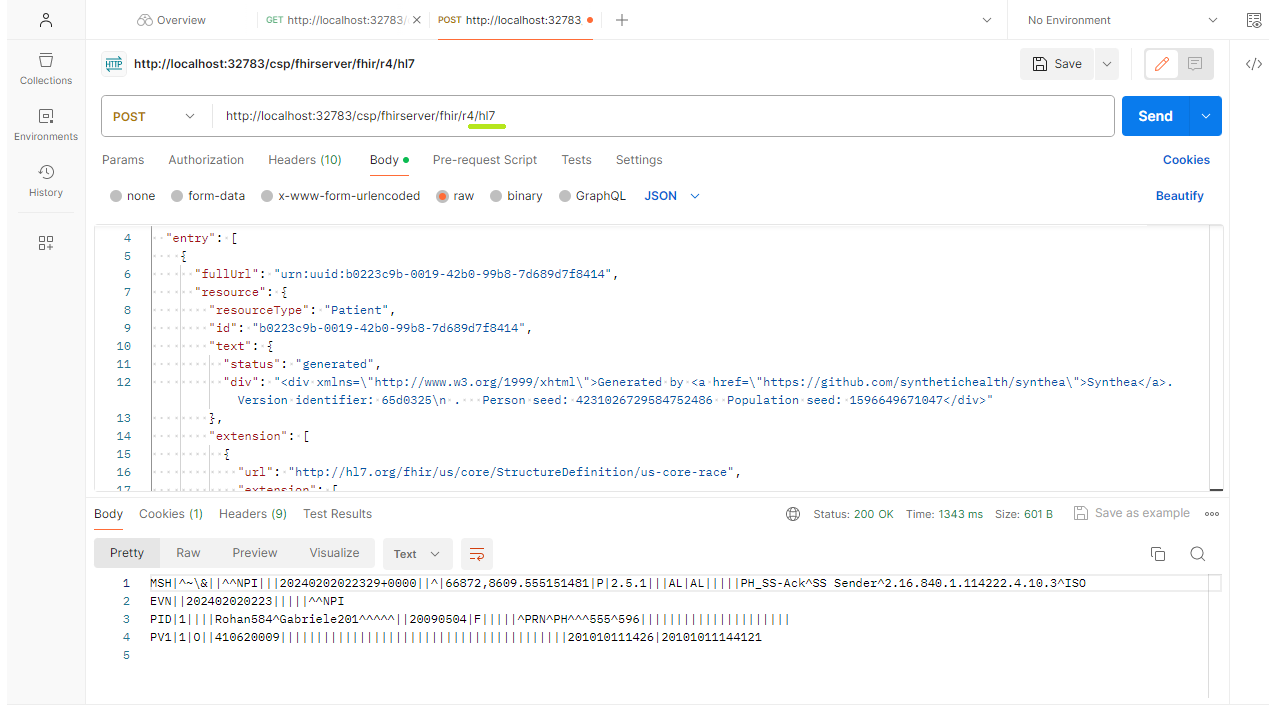Image resolution: width=1269 pixels, height=707 pixels.
Task: Open the Environments sidebar panel
Action: click(46, 124)
